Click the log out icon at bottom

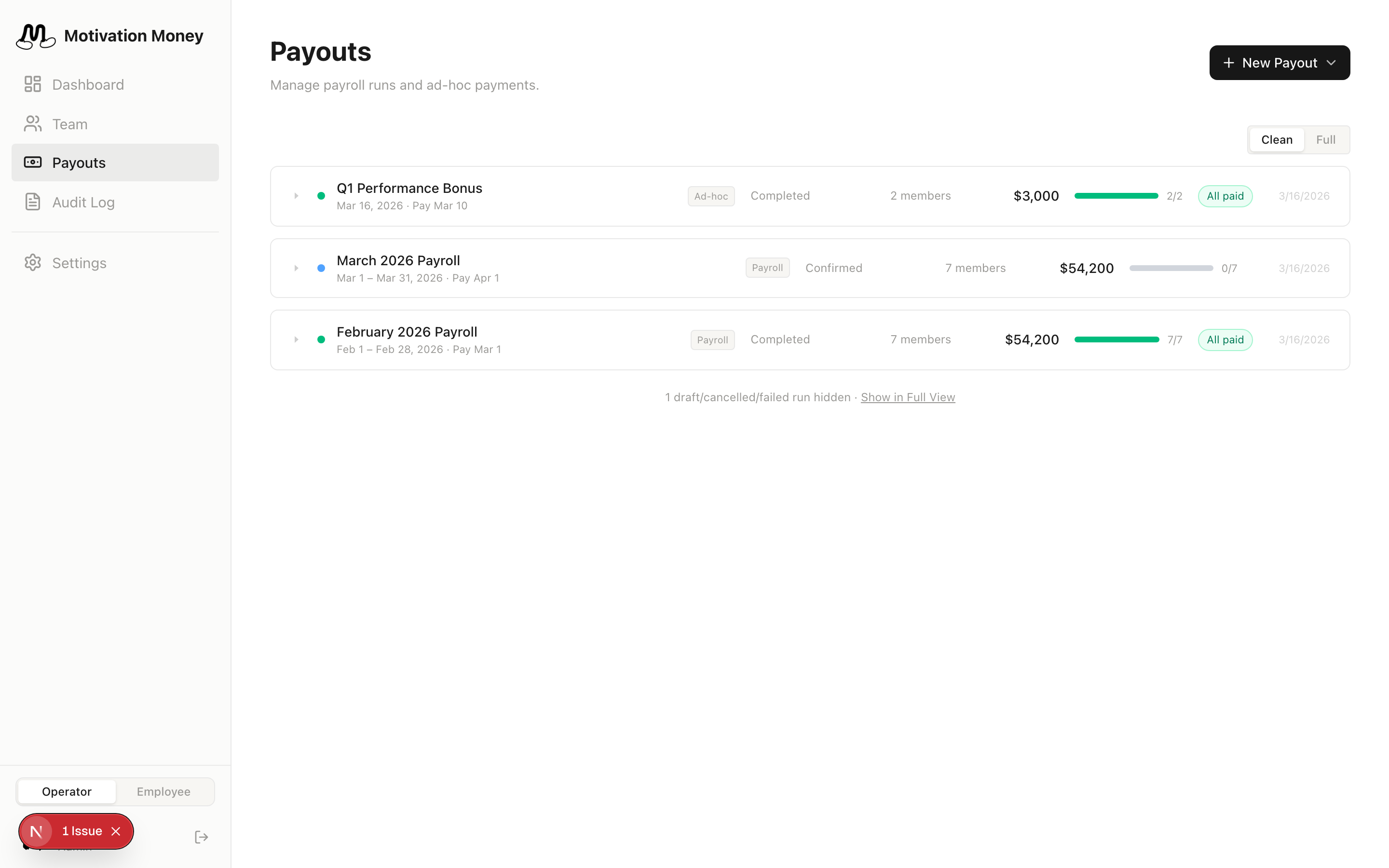[201, 837]
